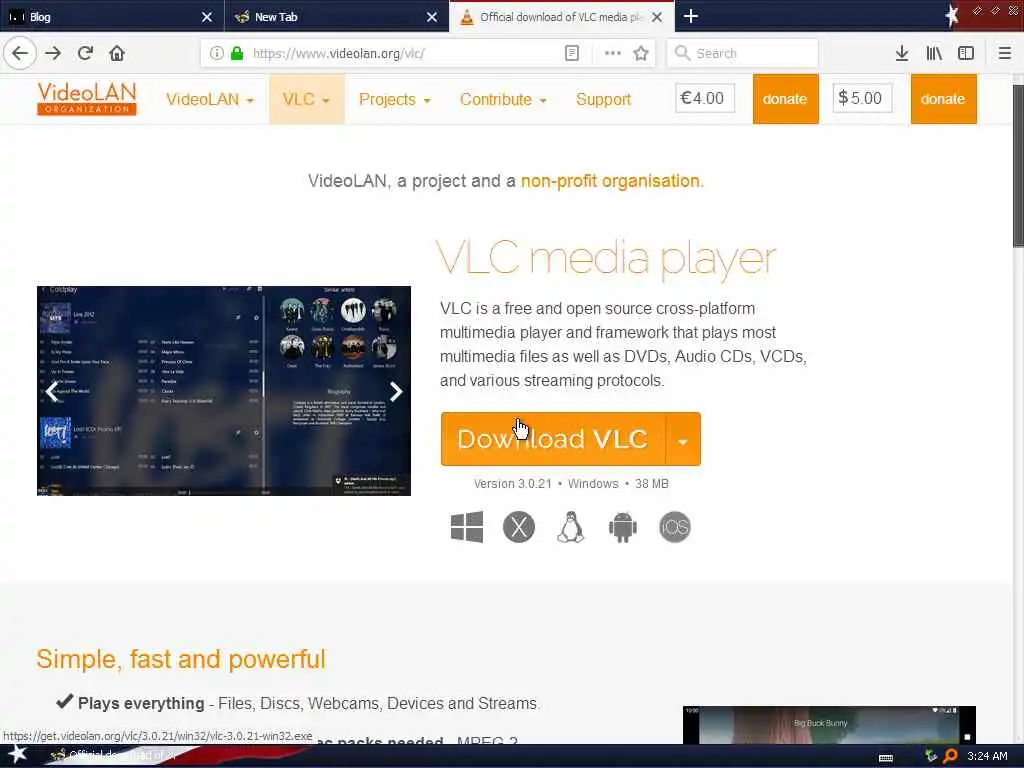The width and height of the screenshot is (1024, 768).
Task: Click the 'Simple, fast and powerful' heading
Action: click(x=181, y=659)
